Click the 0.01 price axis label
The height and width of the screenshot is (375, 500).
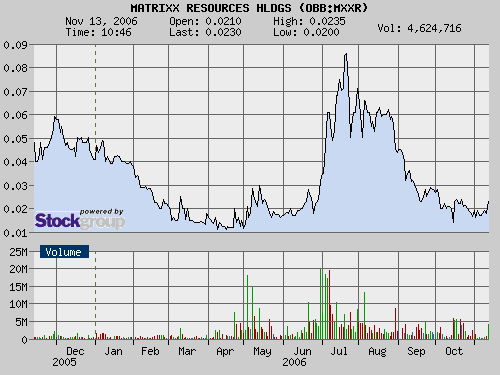[15, 233]
